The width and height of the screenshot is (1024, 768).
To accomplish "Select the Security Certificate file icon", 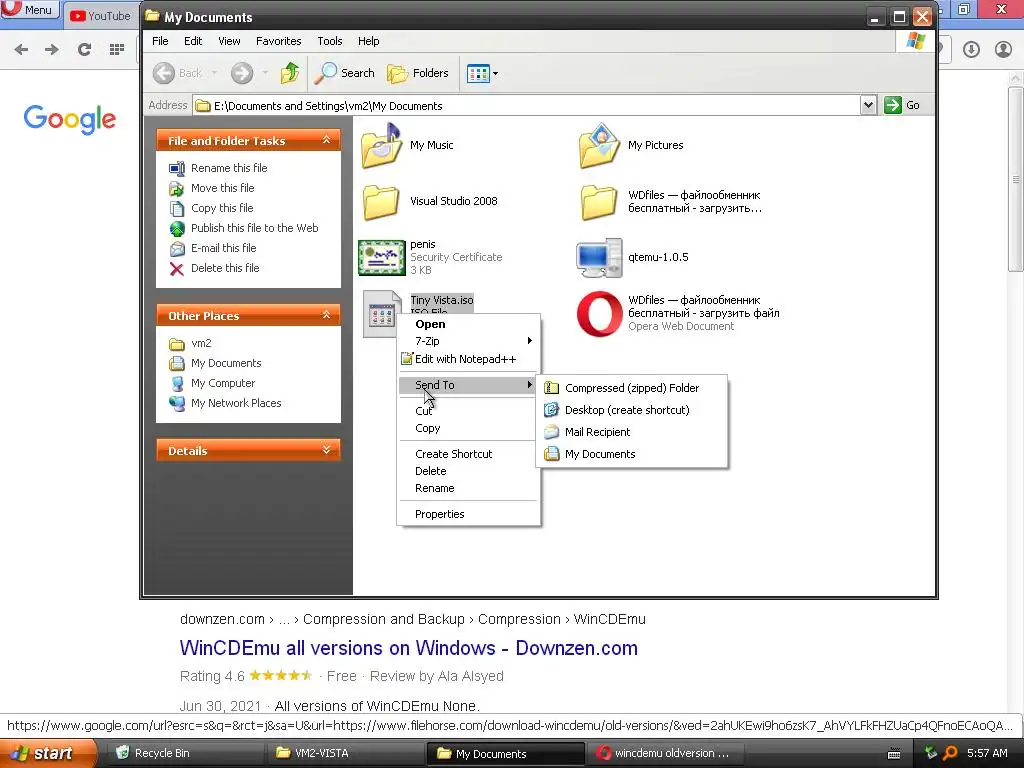I will coord(381,257).
